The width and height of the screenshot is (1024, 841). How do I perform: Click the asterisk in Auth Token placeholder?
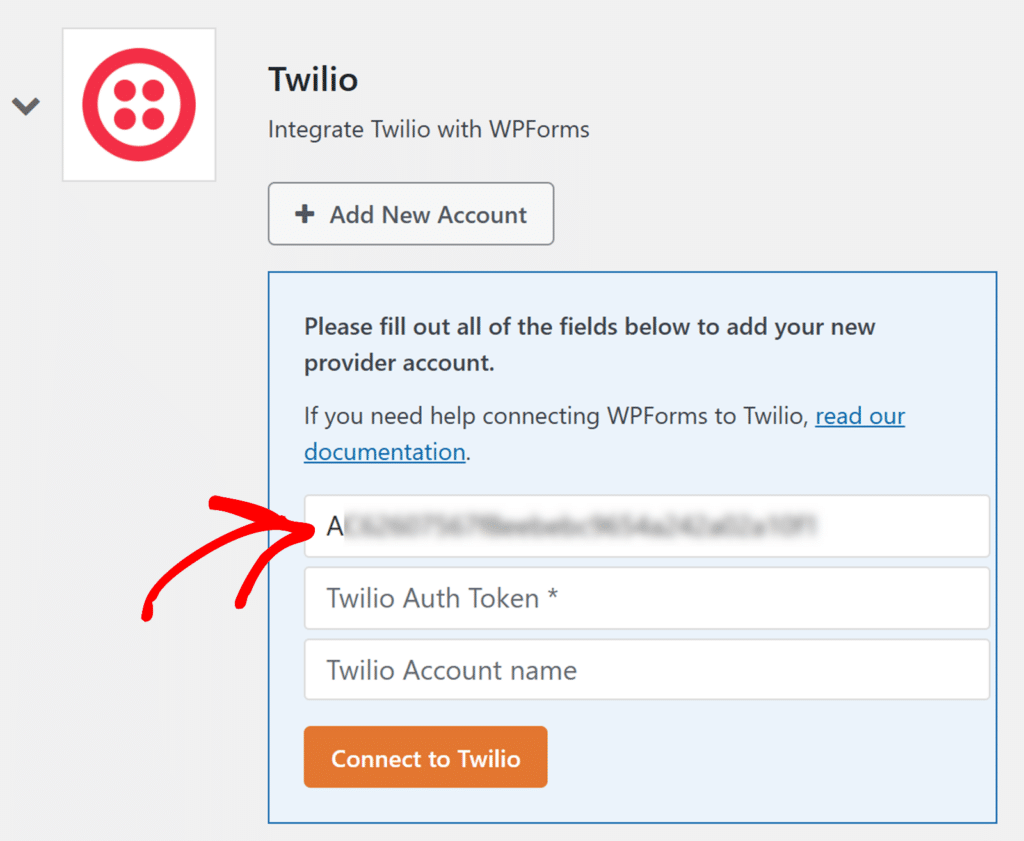click(x=552, y=594)
